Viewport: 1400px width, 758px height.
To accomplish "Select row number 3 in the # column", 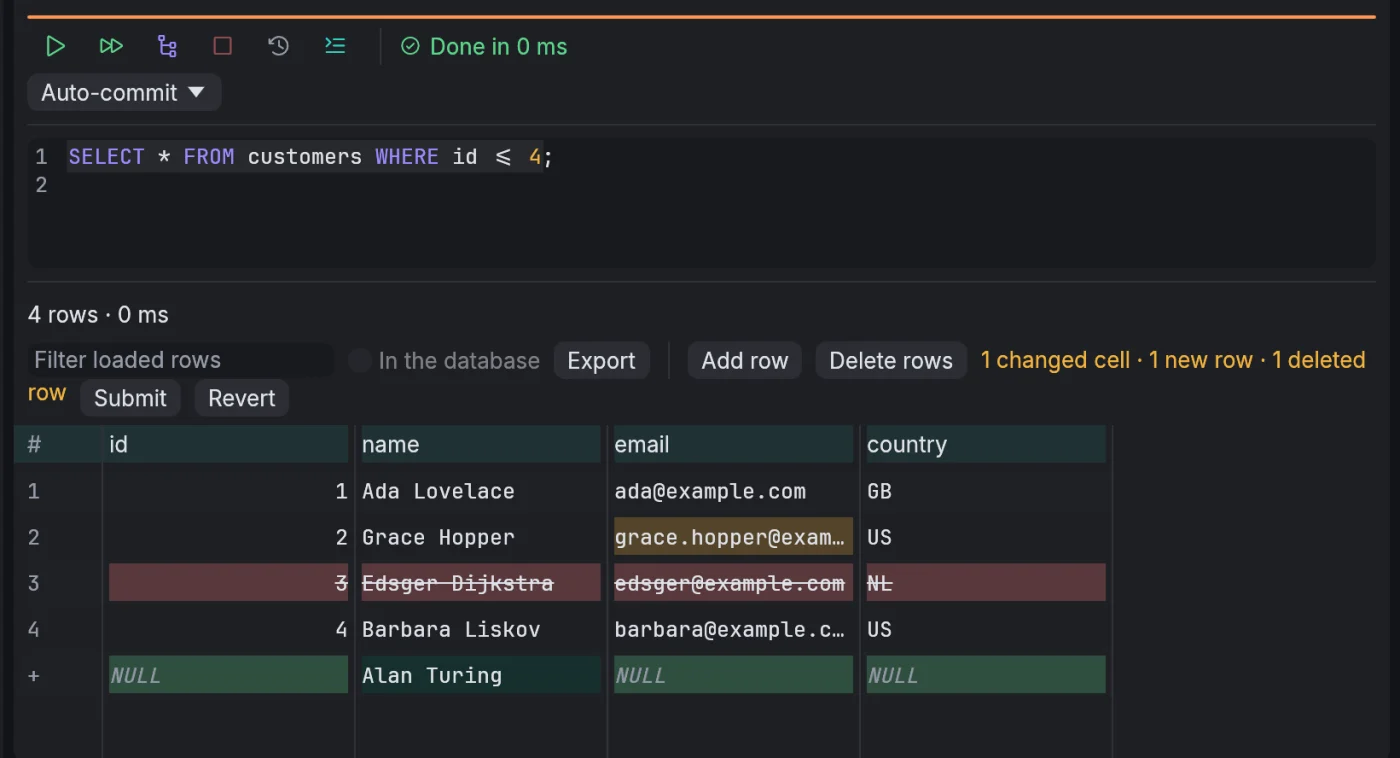I will 34,583.
